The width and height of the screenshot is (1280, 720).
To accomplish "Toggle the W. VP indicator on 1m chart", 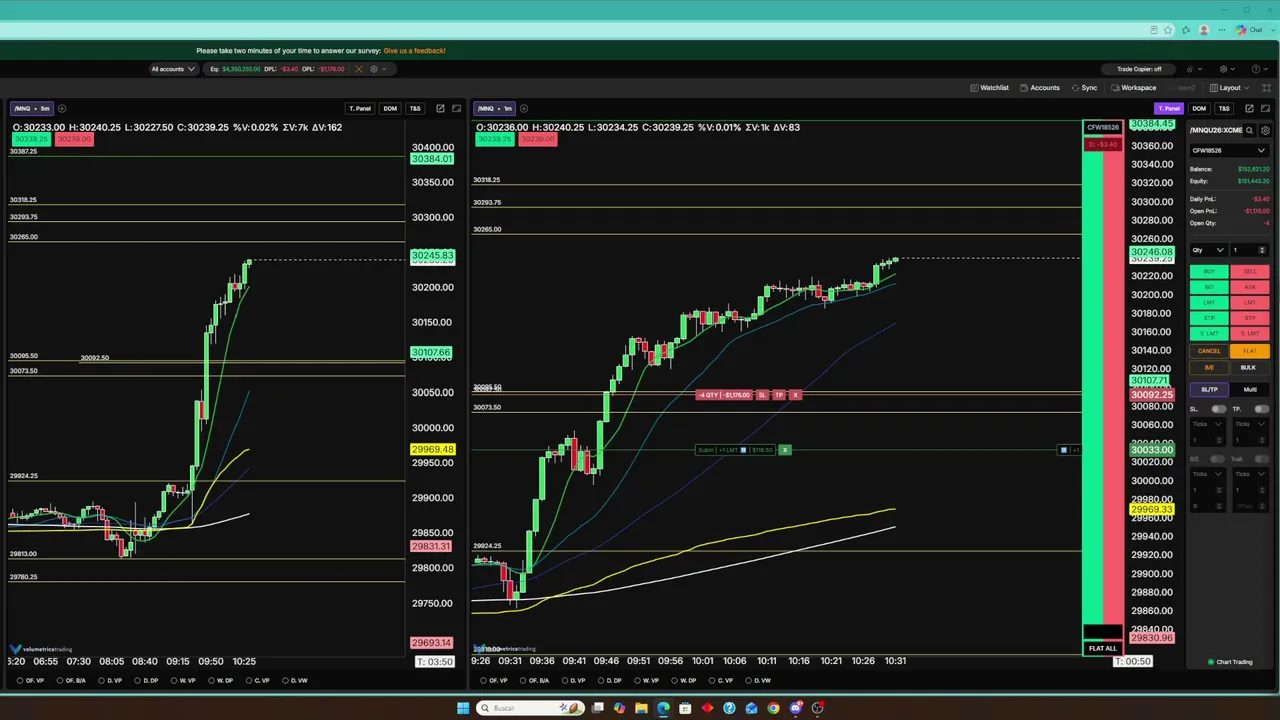I will pos(645,681).
